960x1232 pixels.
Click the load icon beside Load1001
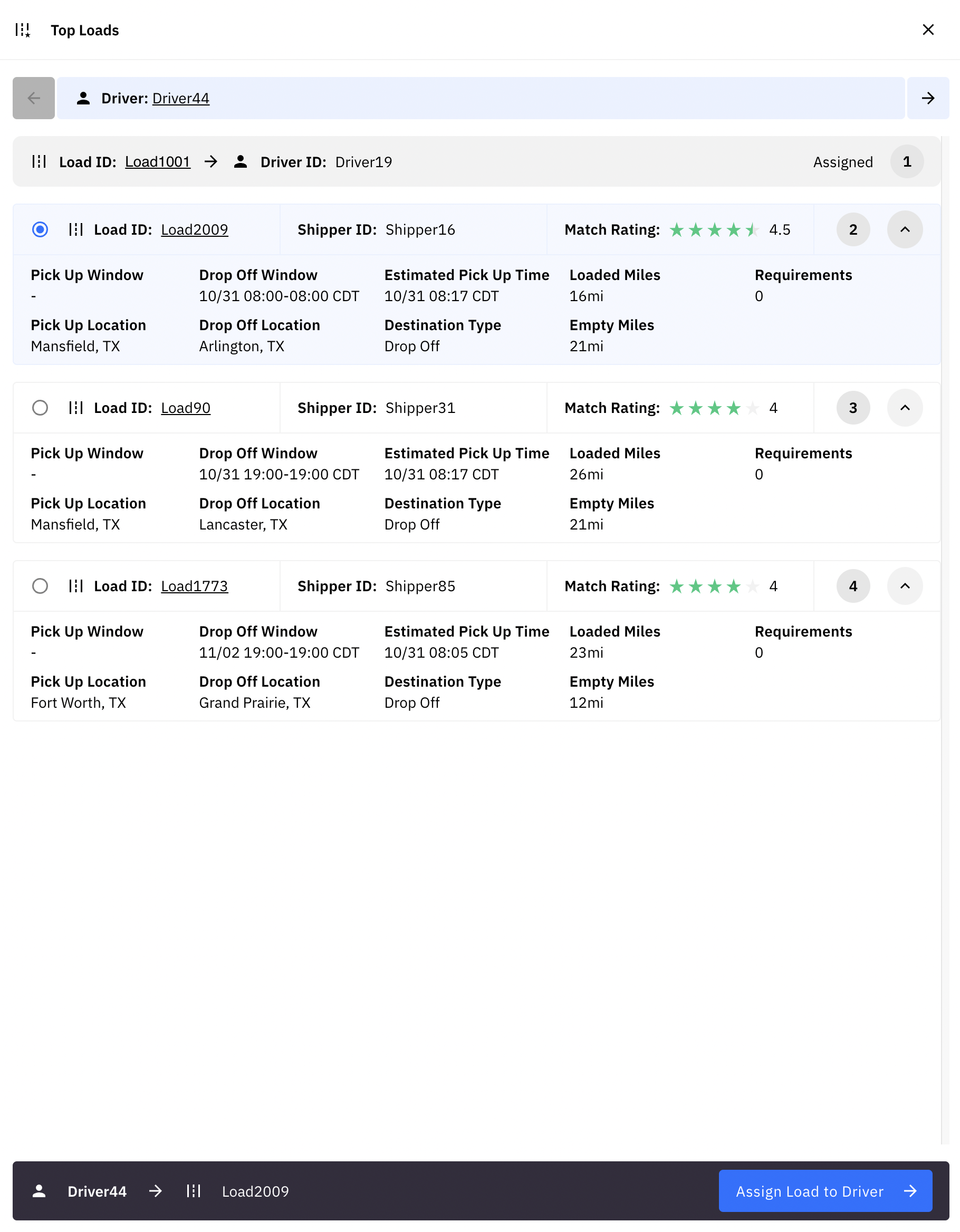pyautogui.click(x=39, y=161)
